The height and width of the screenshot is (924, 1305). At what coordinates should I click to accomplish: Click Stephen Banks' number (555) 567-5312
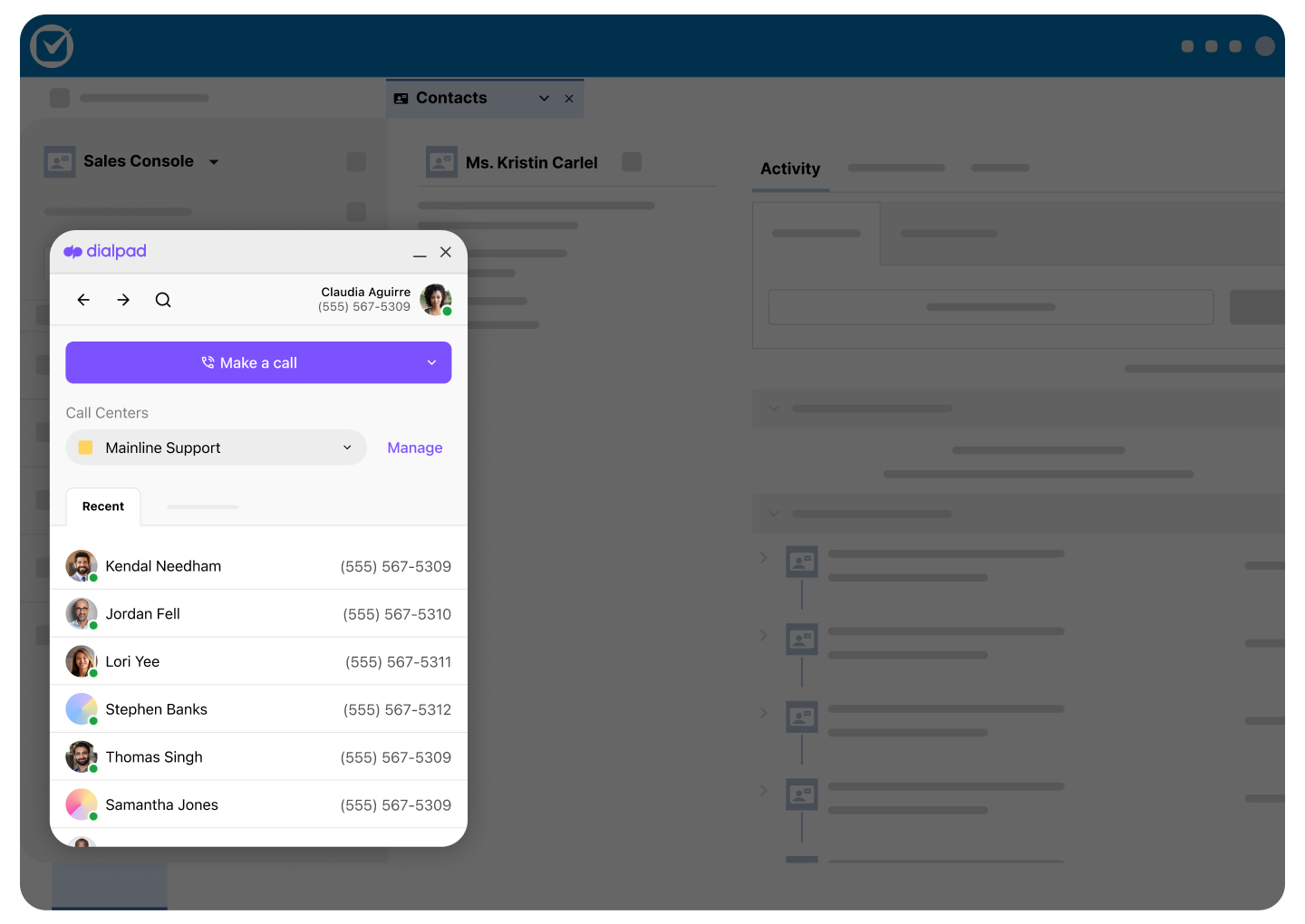(397, 709)
